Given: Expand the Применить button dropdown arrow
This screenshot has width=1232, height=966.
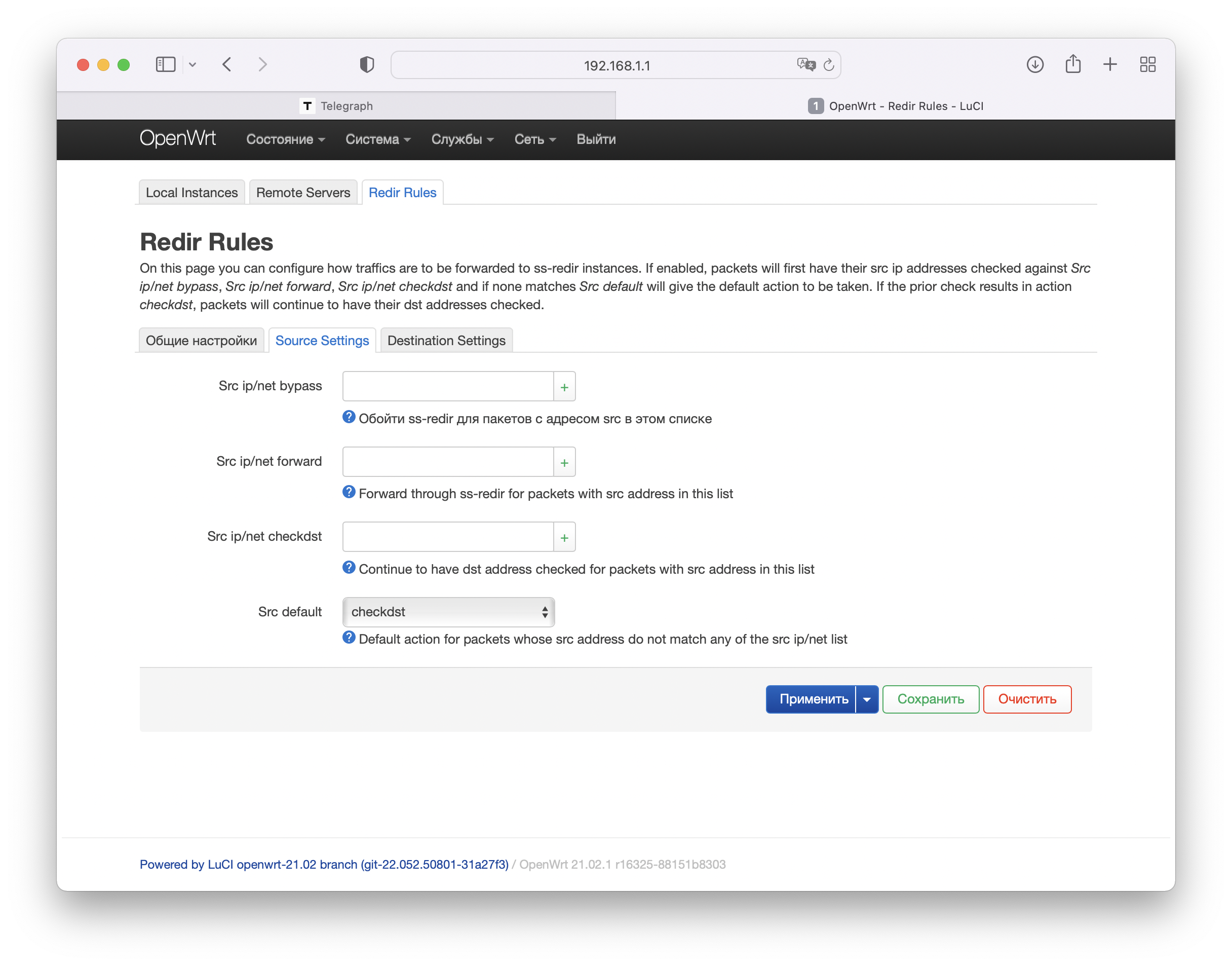Looking at the screenshot, I should pos(867,699).
